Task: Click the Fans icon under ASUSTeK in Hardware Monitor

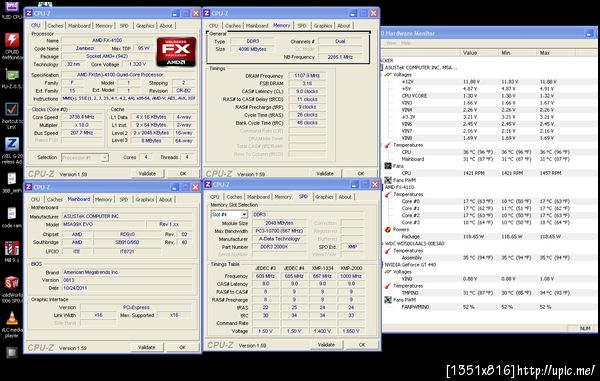Action: pos(388,166)
